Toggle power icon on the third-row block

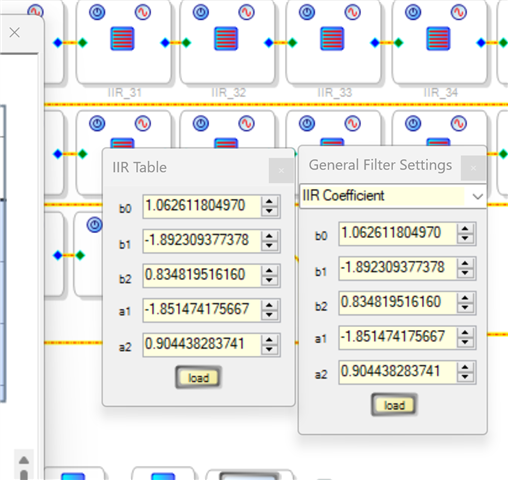point(95,225)
